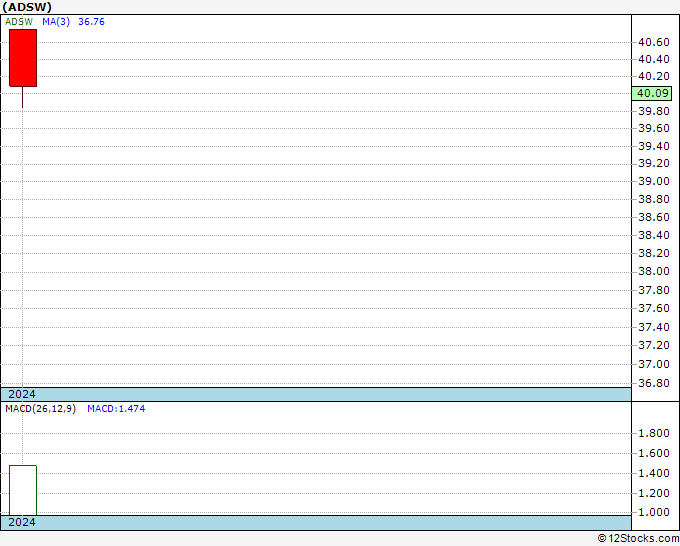
Task: Click the 39.00 price axis label
Action: 654,181
